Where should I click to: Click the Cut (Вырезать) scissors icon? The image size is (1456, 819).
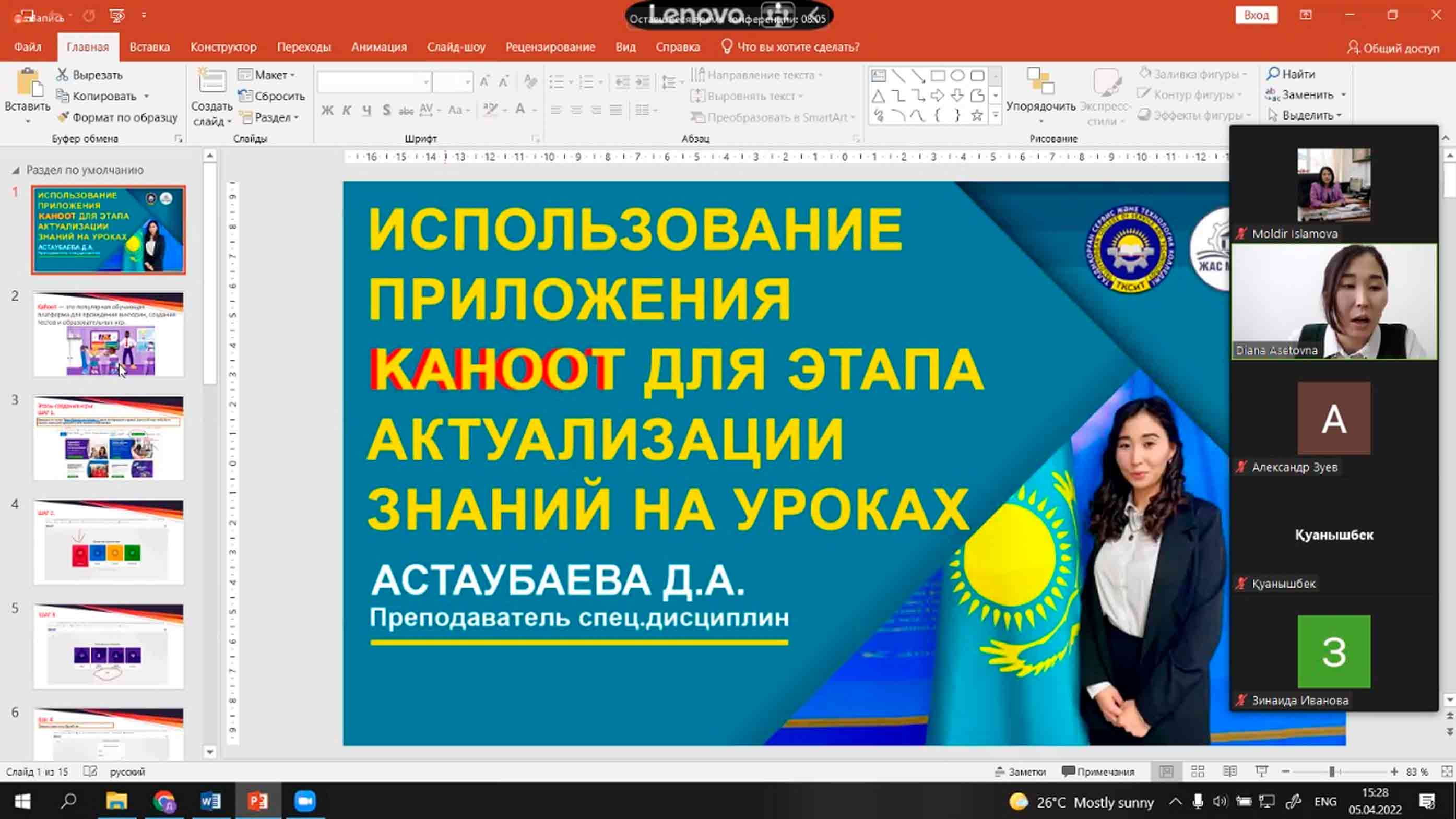(x=62, y=75)
